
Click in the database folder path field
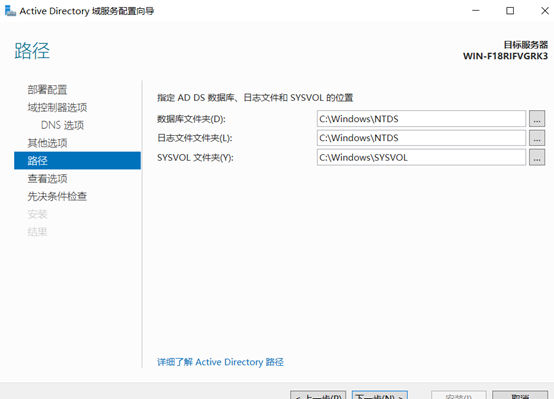[x=421, y=119]
